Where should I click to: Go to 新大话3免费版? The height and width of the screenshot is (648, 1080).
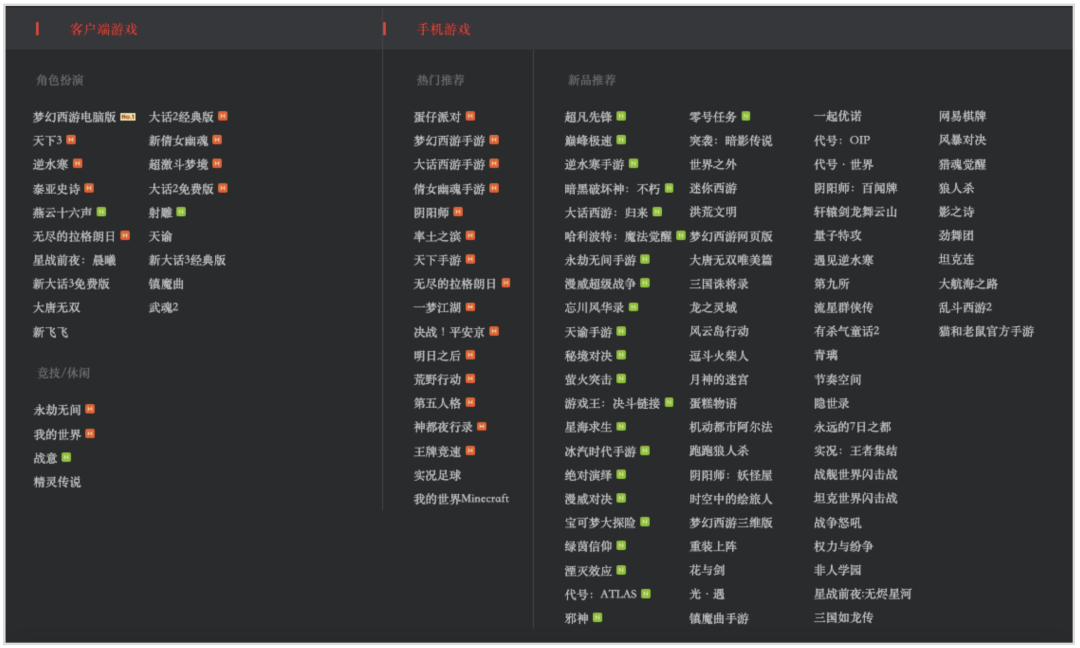(71, 284)
